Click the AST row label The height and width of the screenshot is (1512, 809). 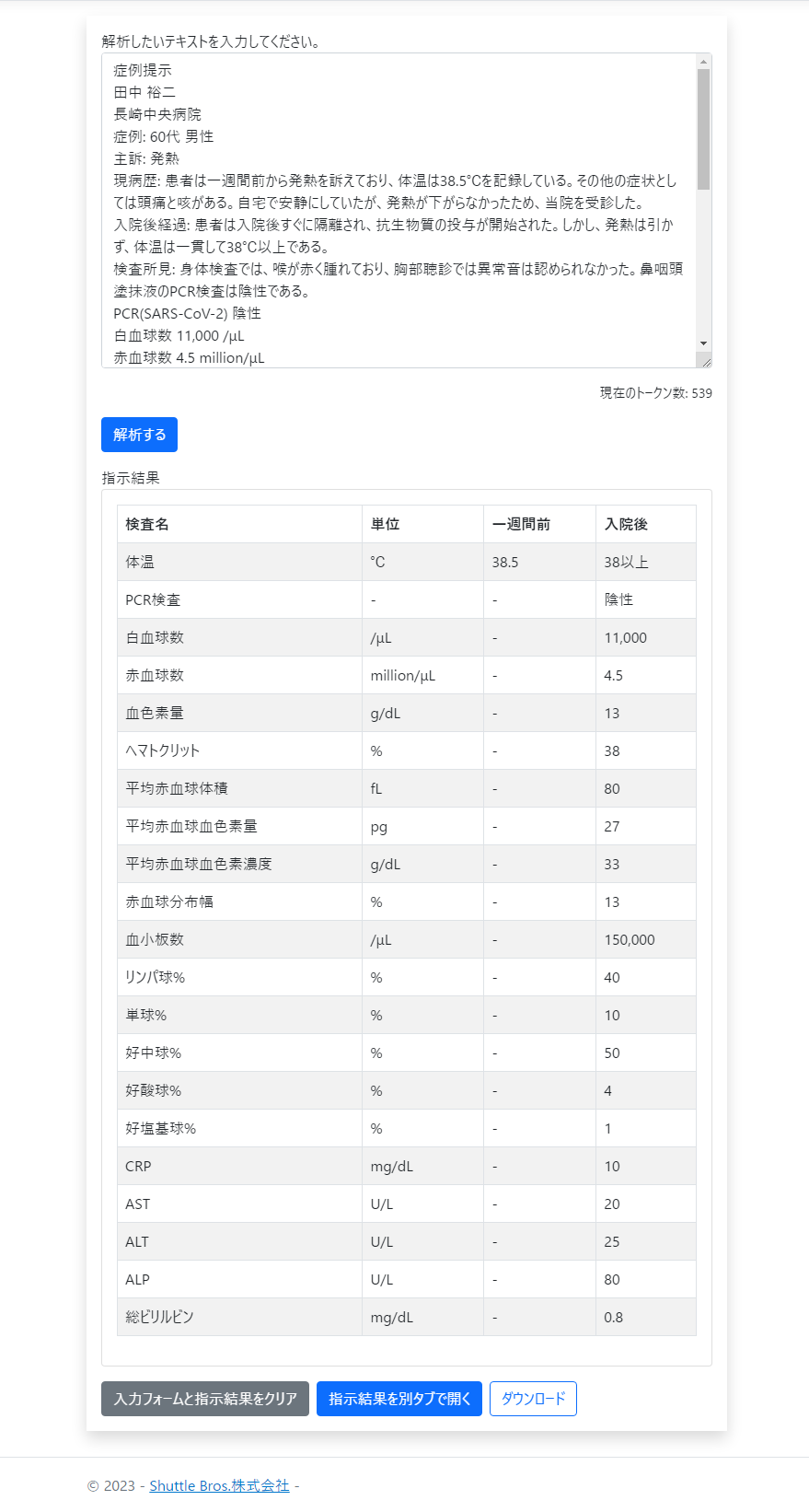tap(239, 1204)
